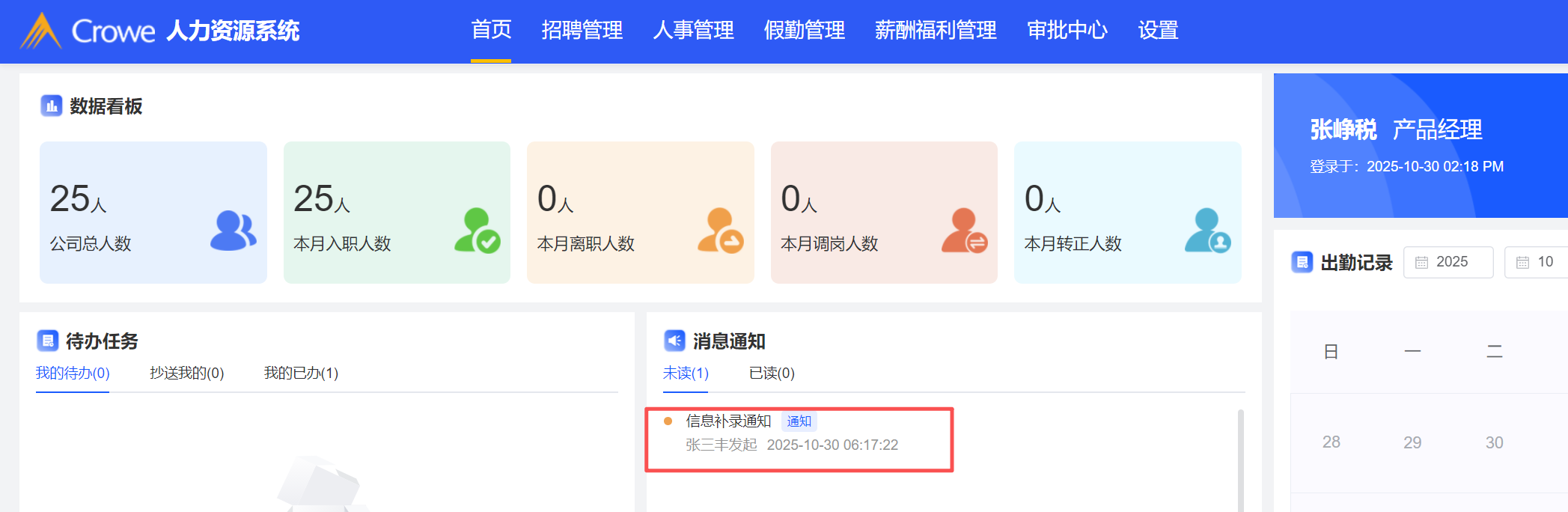Click the 本月入职人数 green checkmark icon
The image size is (1568, 512).
pos(477,231)
